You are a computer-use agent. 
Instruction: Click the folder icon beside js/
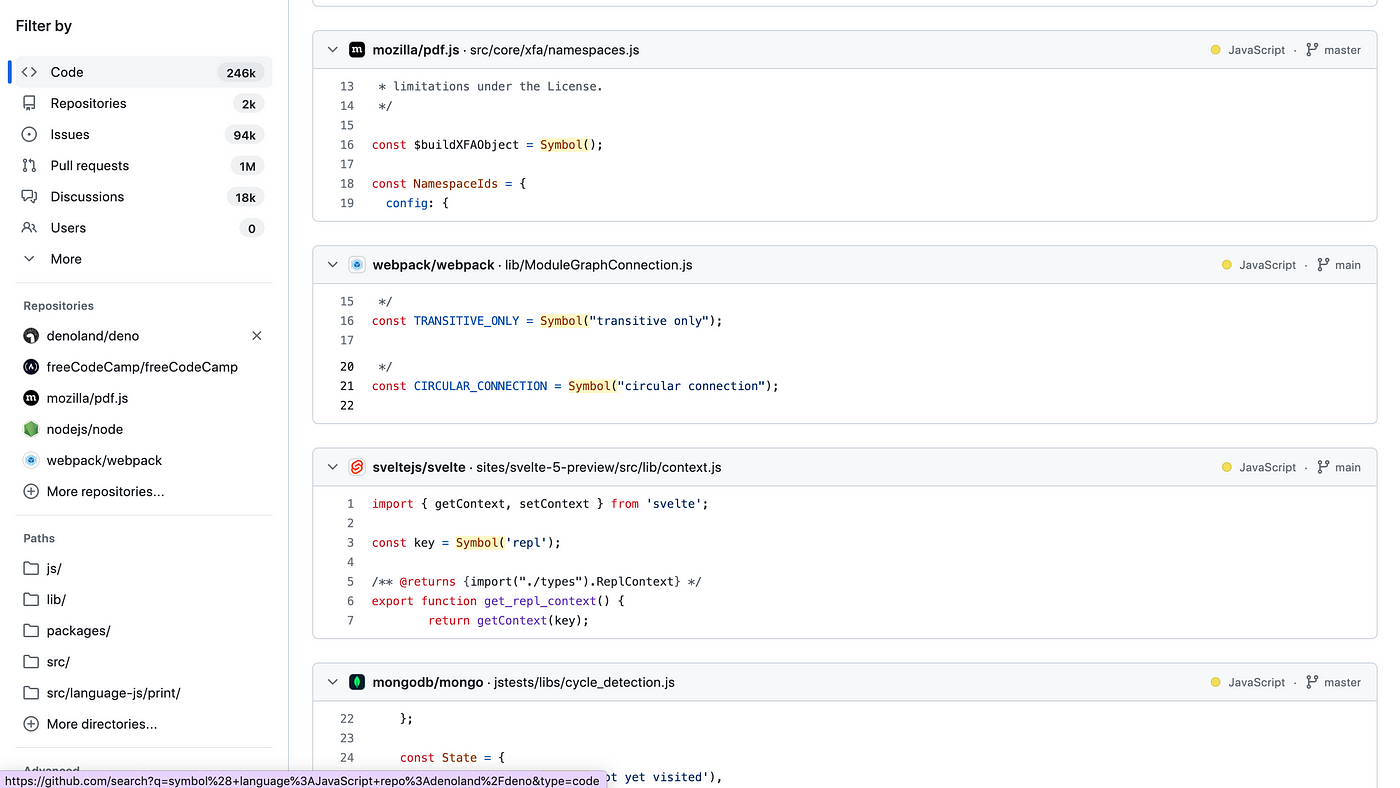click(30, 568)
